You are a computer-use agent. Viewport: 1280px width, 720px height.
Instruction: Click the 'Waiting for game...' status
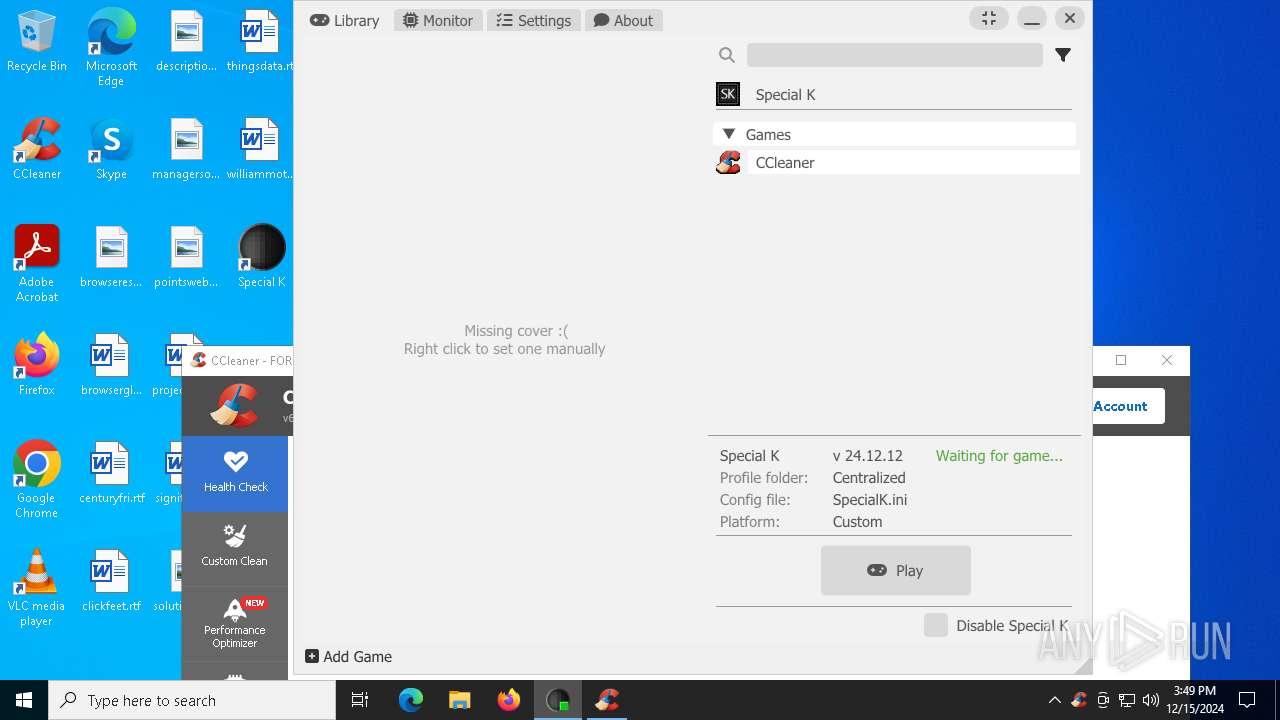click(x=999, y=456)
